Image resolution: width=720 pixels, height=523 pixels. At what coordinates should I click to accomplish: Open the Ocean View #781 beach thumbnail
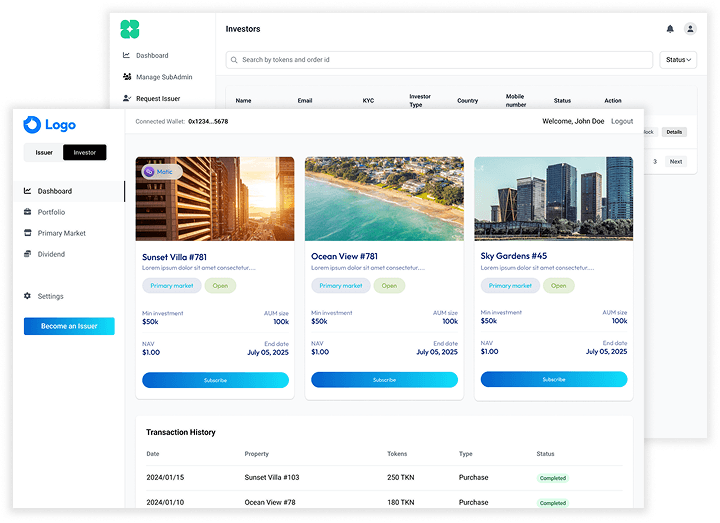pos(384,198)
